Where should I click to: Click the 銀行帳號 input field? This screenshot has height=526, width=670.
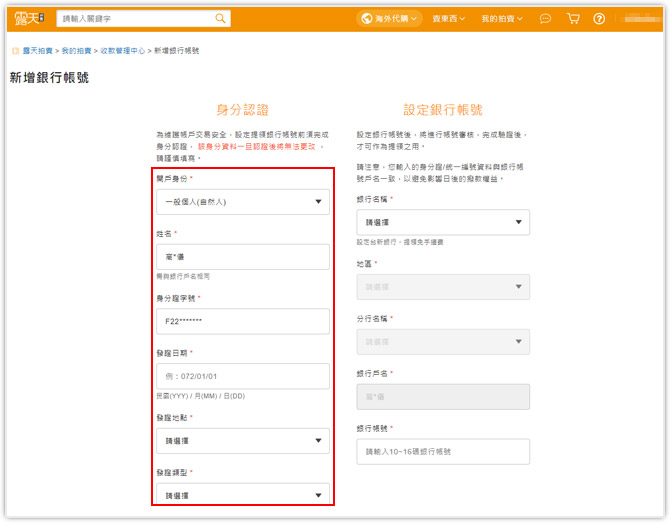coord(443,452)
